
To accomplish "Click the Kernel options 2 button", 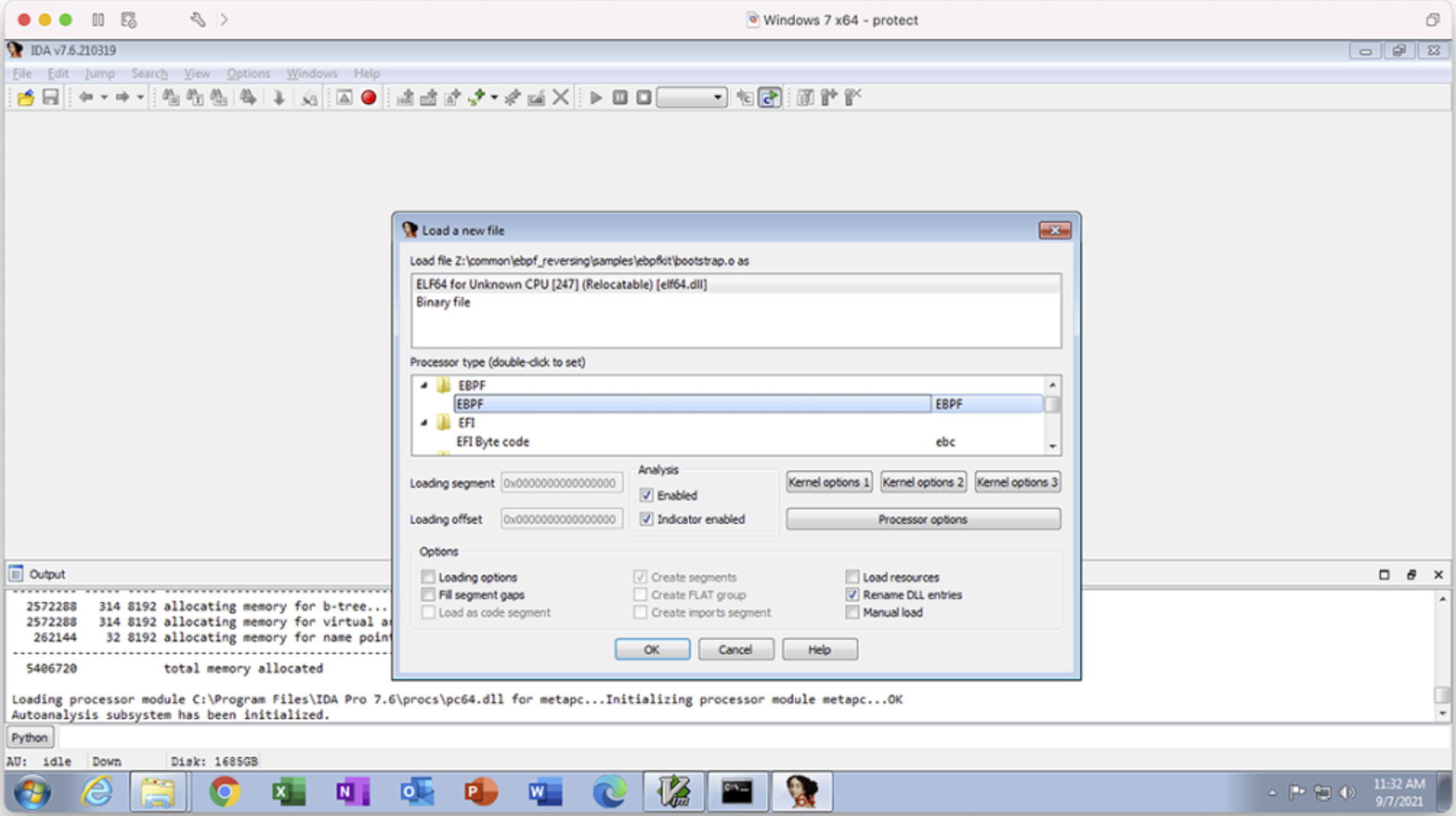I will [x=923, y=482].
